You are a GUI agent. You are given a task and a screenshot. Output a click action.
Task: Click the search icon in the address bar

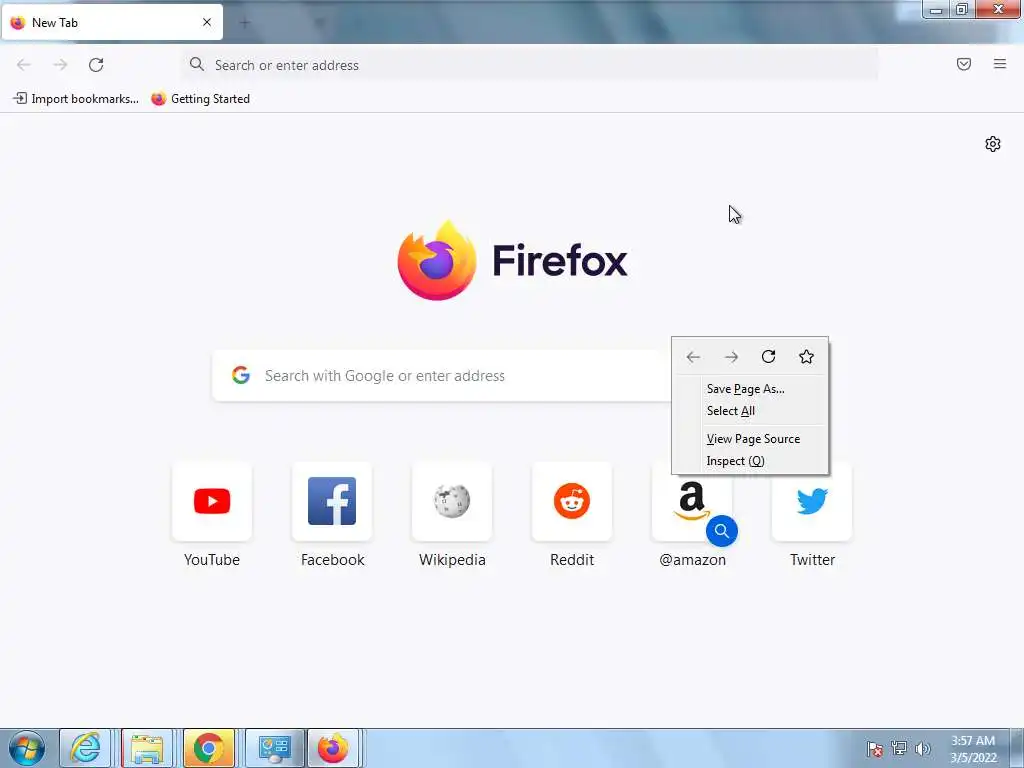tap(197, 64)
